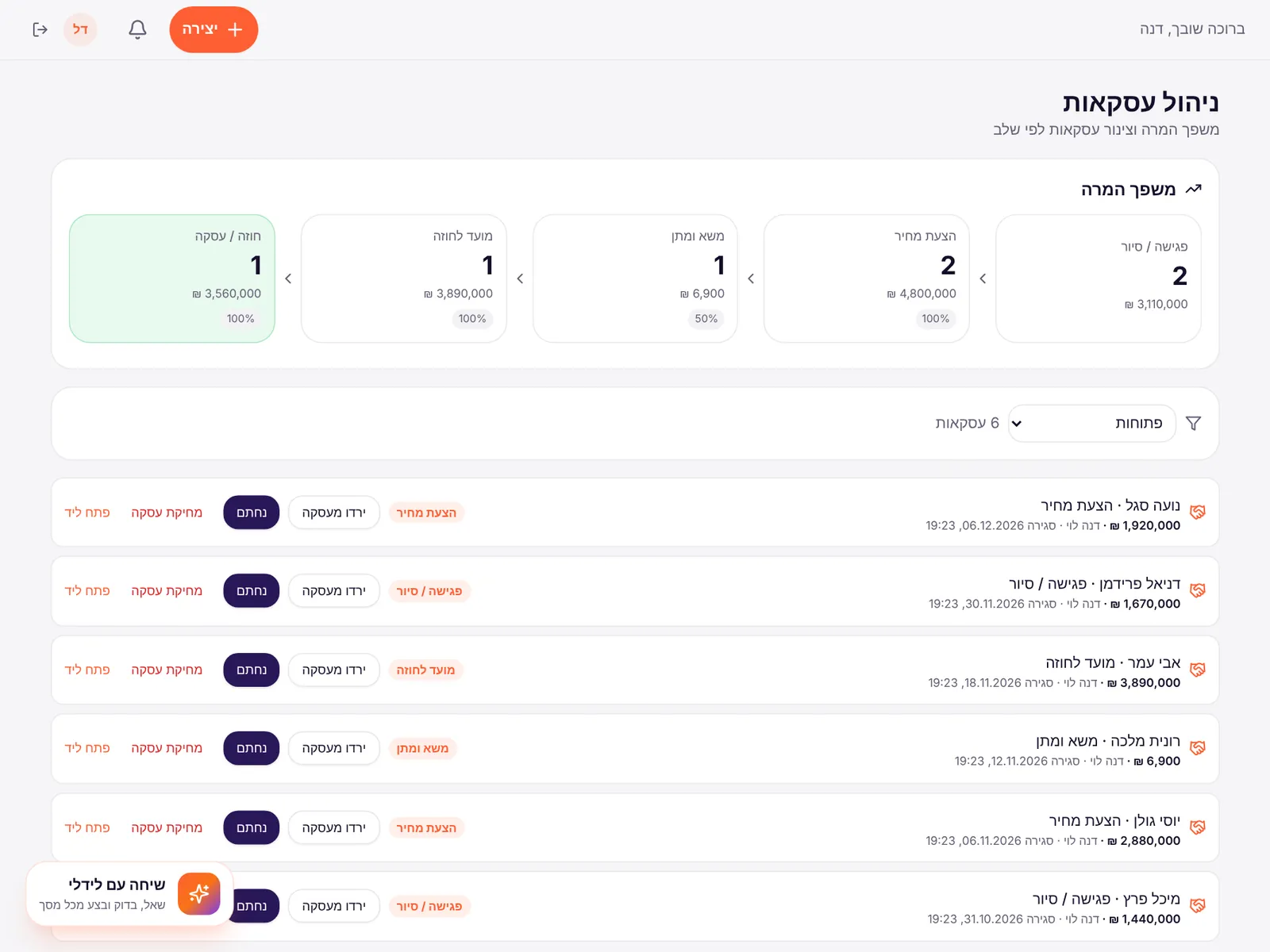Click the handshake icon beside נועה סגל
Screen dimensions: 1270x952
point(1198,512)
